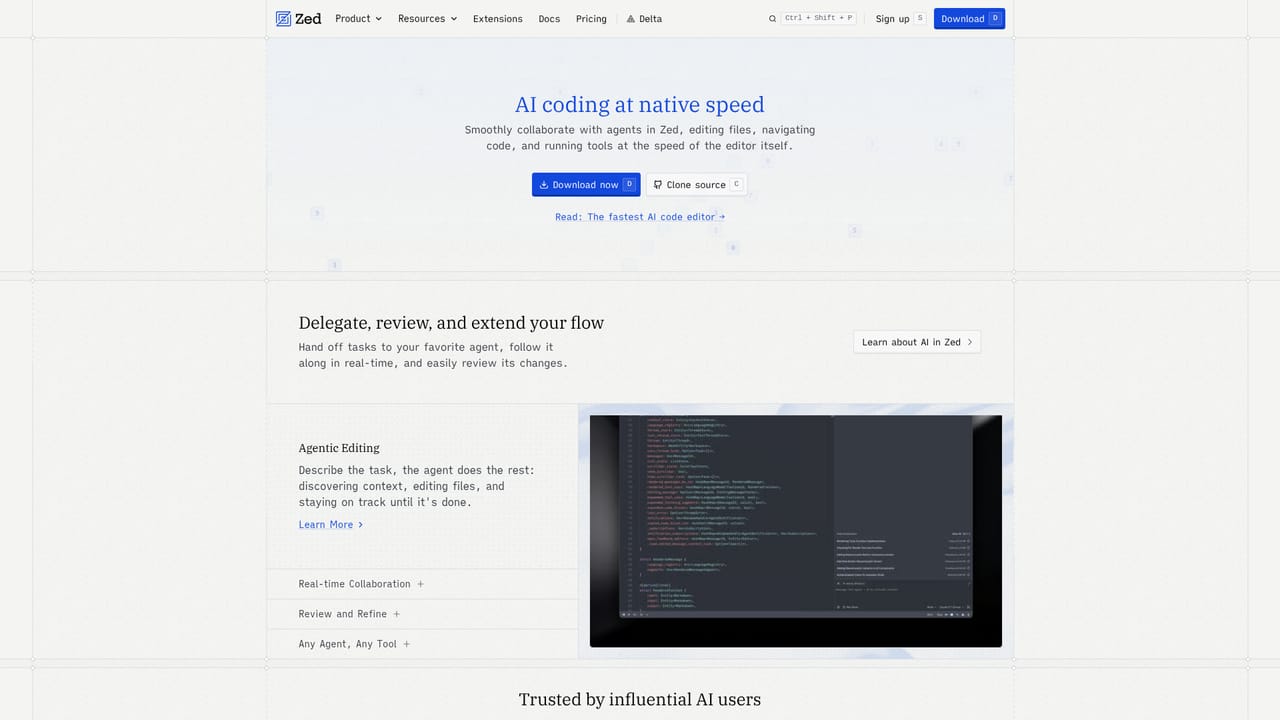Click the Sign up button
Image resolution: width=1280 pixels, height=720 pixels.
click(900, 18)
